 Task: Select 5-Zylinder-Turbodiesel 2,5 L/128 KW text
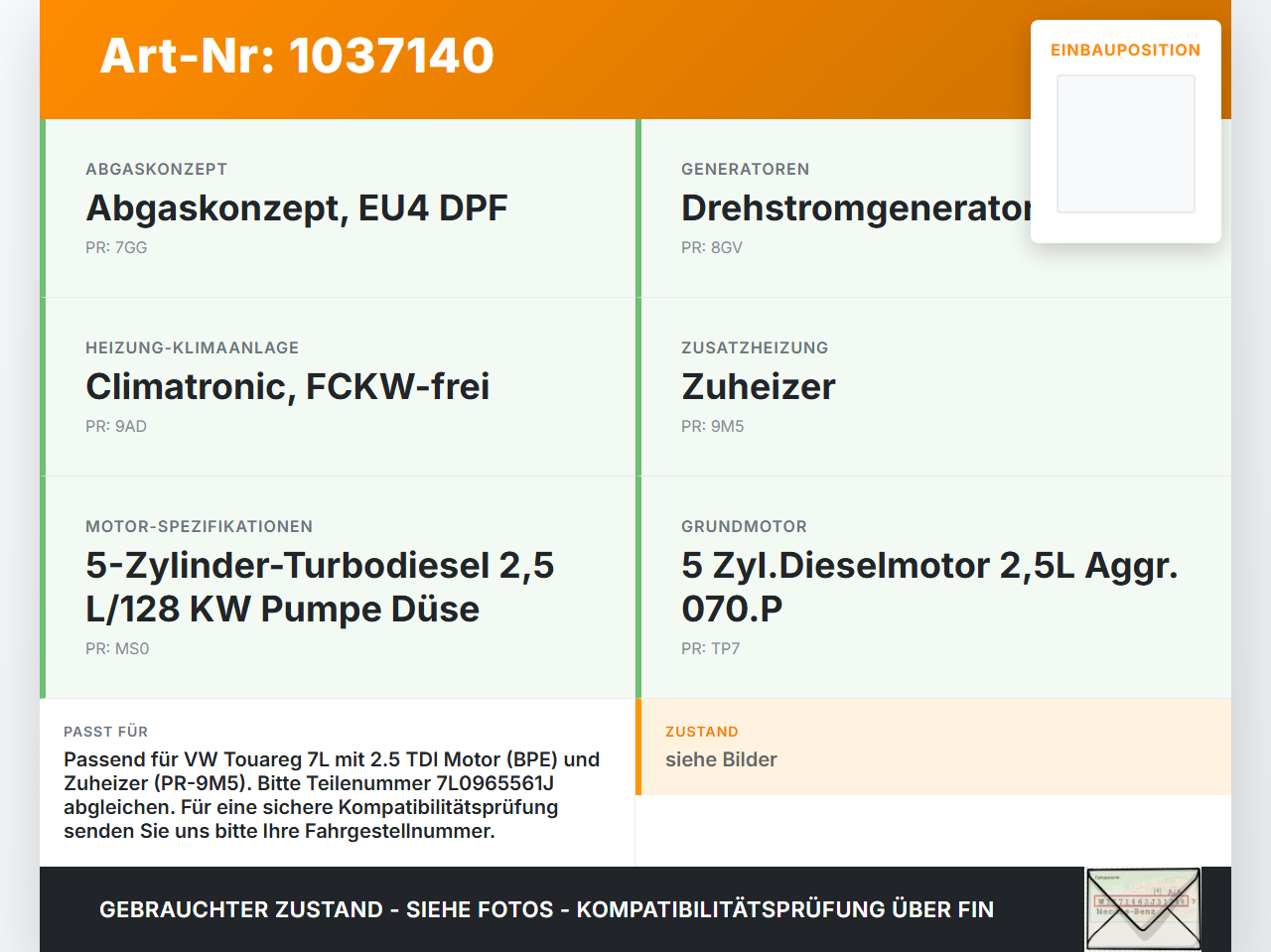[x=320, y=587]
